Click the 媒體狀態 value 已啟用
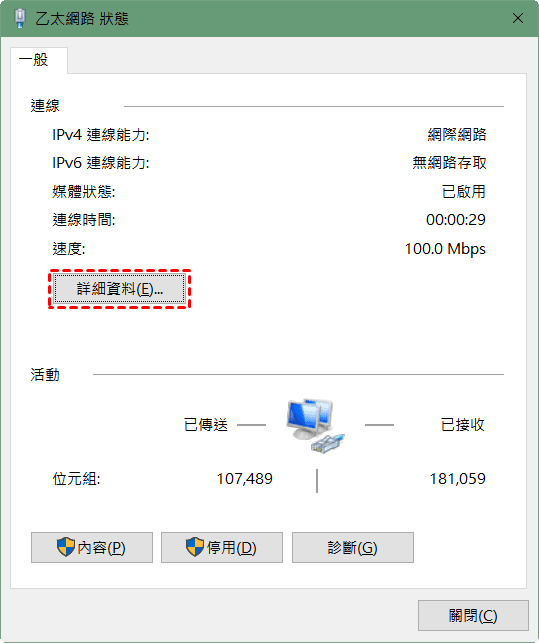 pyautogui.click(x=464, y=192)
